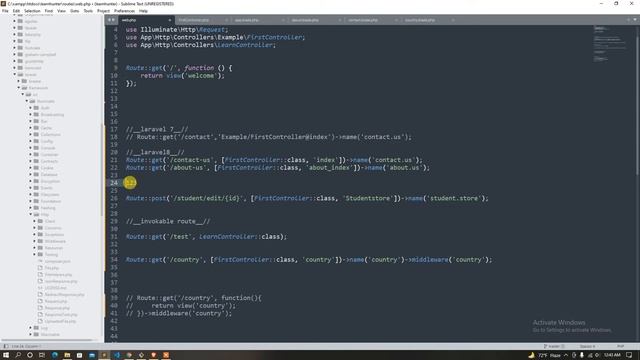Expand the Console folder arrow
The height and width of the screenshot is (360, 640).
tap(31, 148)
